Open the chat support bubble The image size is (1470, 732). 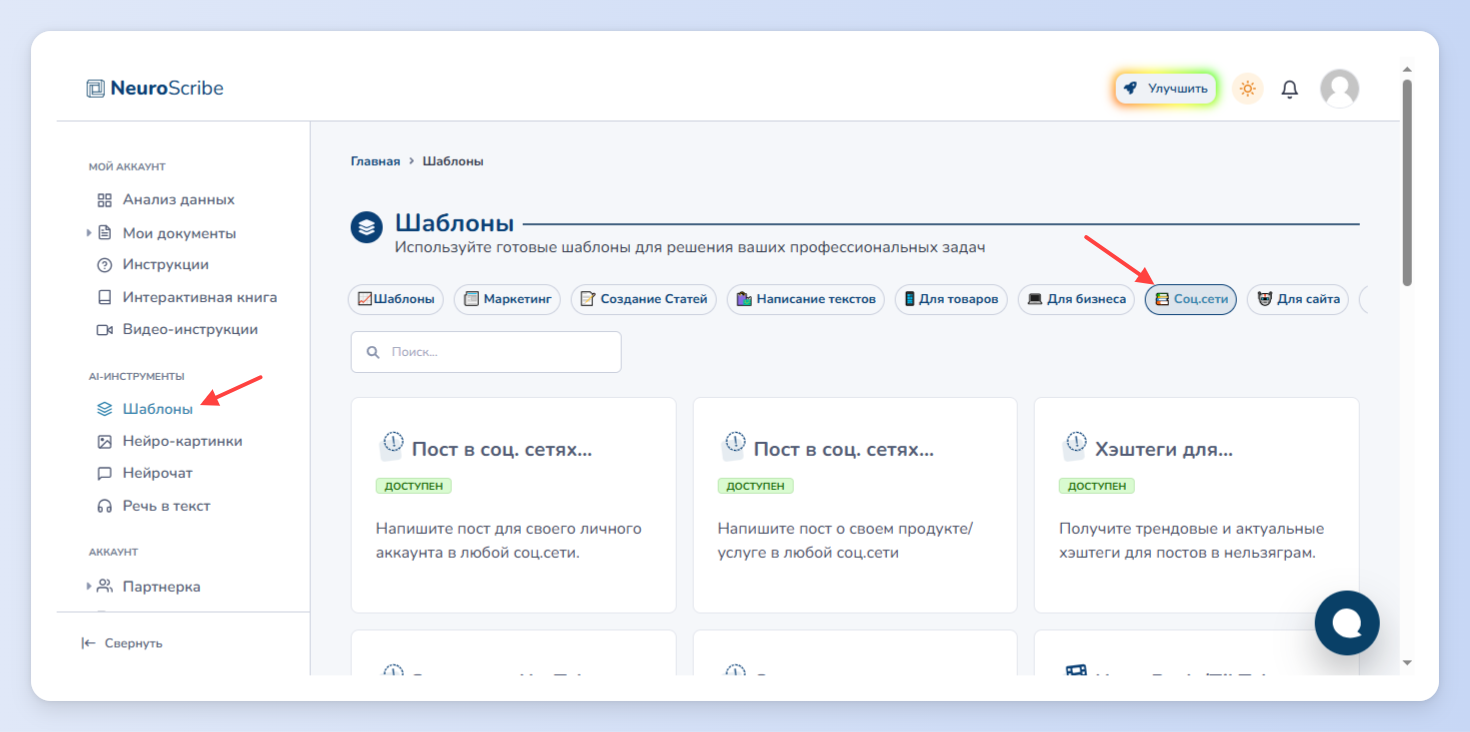1347,623
